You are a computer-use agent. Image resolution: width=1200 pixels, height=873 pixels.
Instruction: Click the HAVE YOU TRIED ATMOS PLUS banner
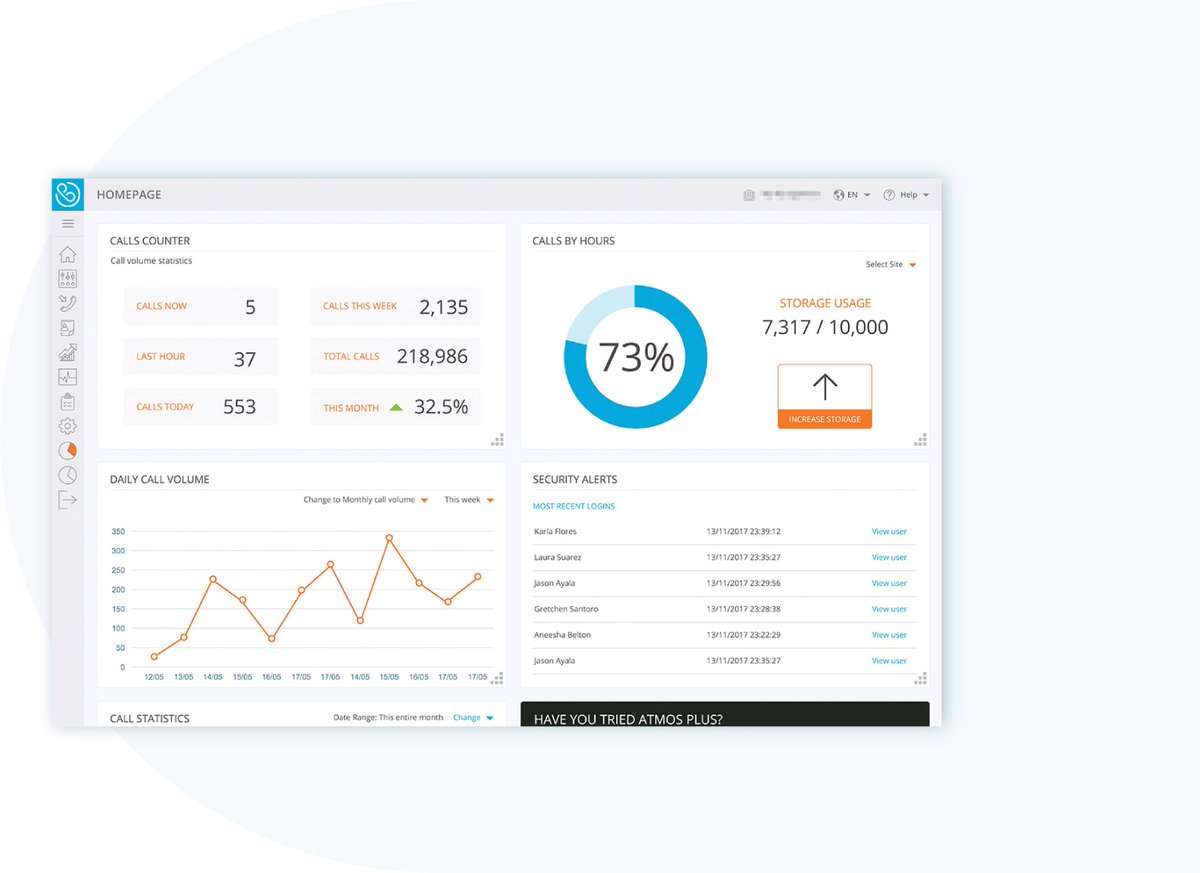click(725, 714)
